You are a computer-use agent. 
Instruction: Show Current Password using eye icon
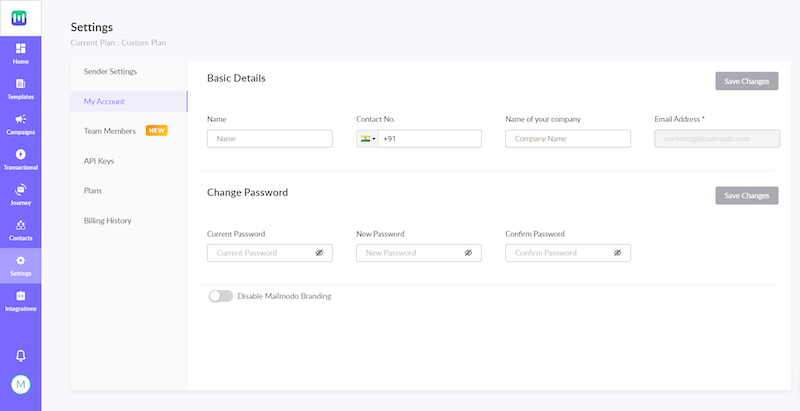point(319,253)
